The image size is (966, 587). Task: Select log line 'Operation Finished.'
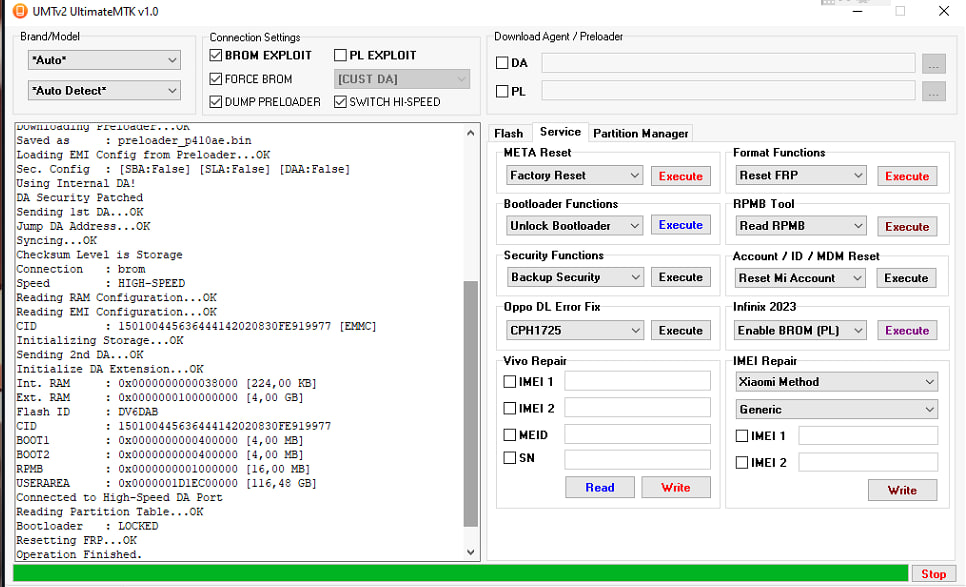pyautogui.click(x=79, y=554)
